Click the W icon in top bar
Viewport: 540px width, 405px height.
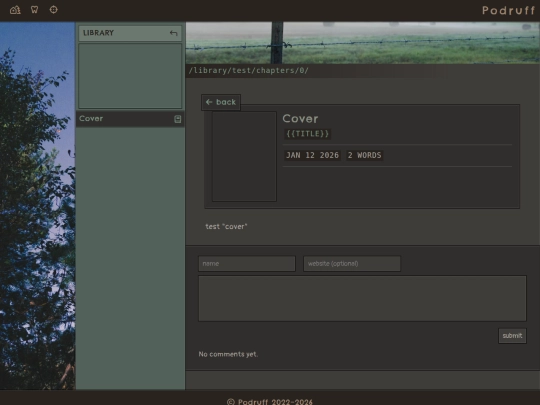34,10
